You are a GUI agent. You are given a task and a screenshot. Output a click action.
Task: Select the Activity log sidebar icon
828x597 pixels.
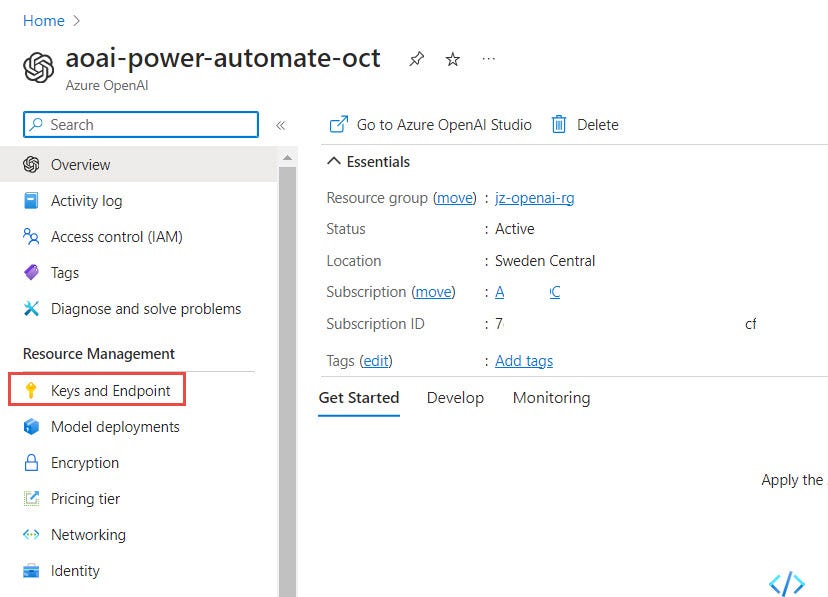[31, 201]
